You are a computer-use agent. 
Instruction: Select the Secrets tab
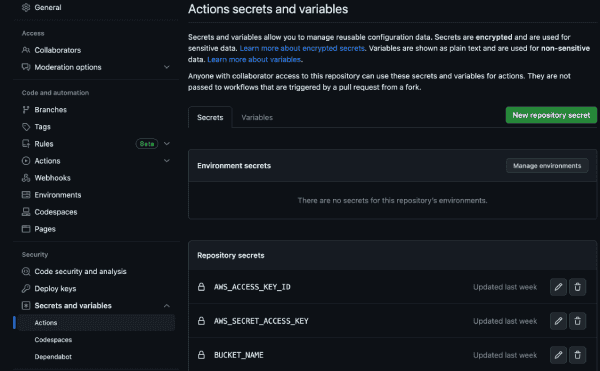pyautogui.click(x=210, y=117)
